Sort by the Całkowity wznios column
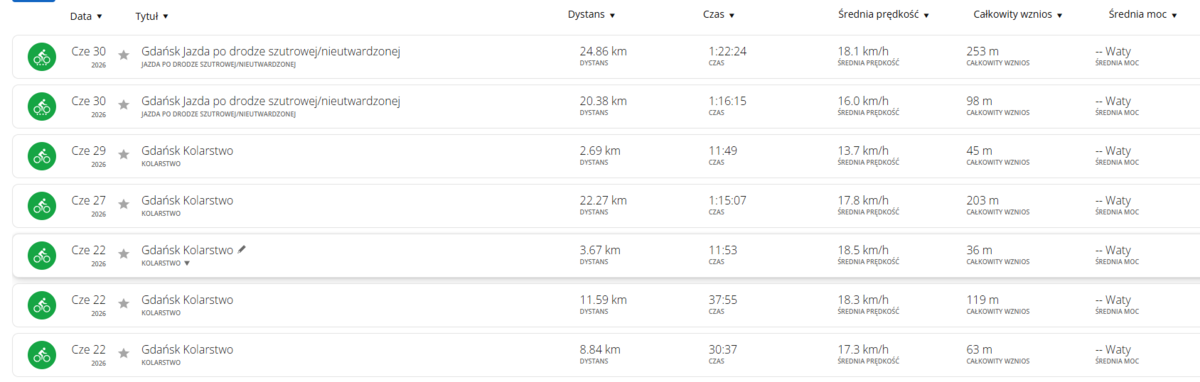This screenshot has height=382, width=1200. (1018, 15)
